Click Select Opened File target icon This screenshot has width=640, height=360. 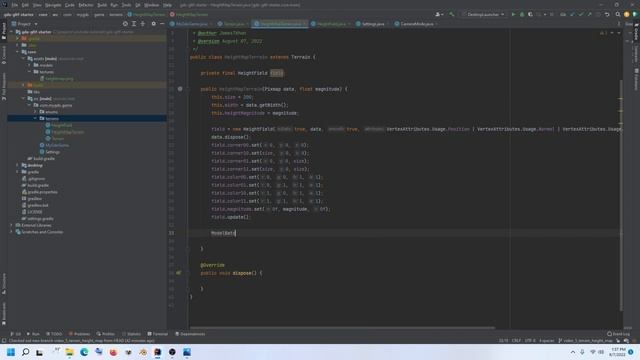[x=125, y=24]
